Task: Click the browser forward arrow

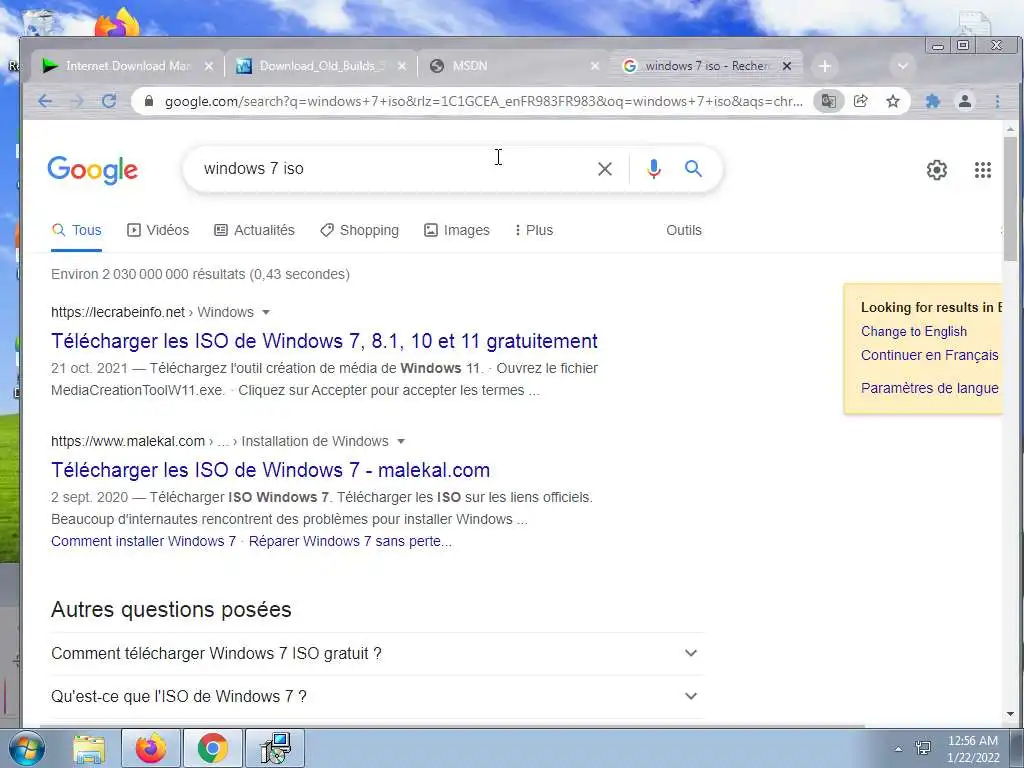Action: [77, 101]
